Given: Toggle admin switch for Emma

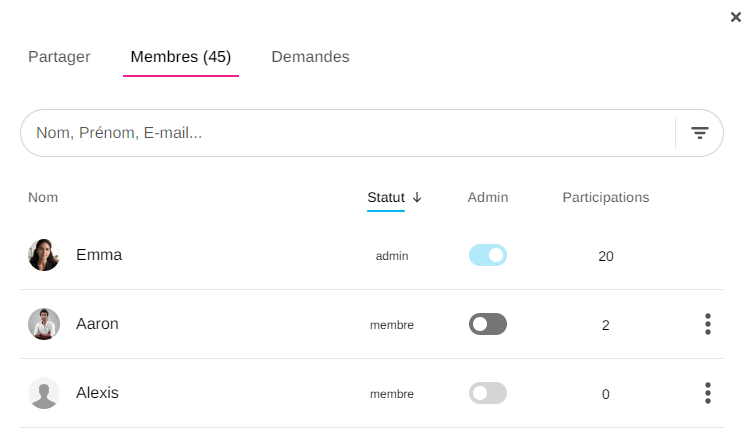Looking at the screenshot, I should pos(488,255).
